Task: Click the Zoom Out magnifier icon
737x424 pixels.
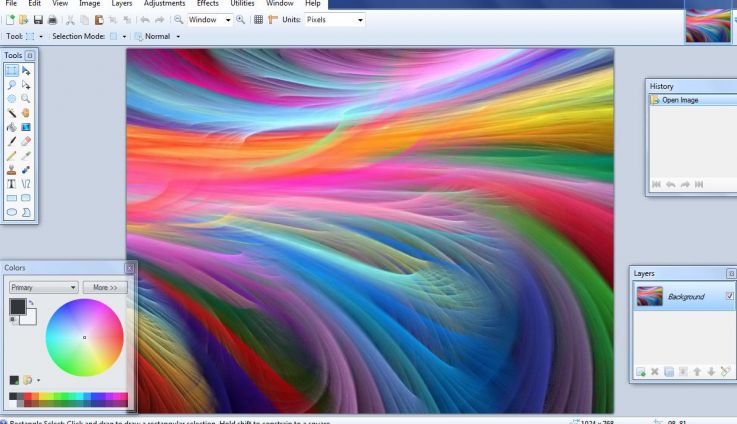Action: point(179,20)
